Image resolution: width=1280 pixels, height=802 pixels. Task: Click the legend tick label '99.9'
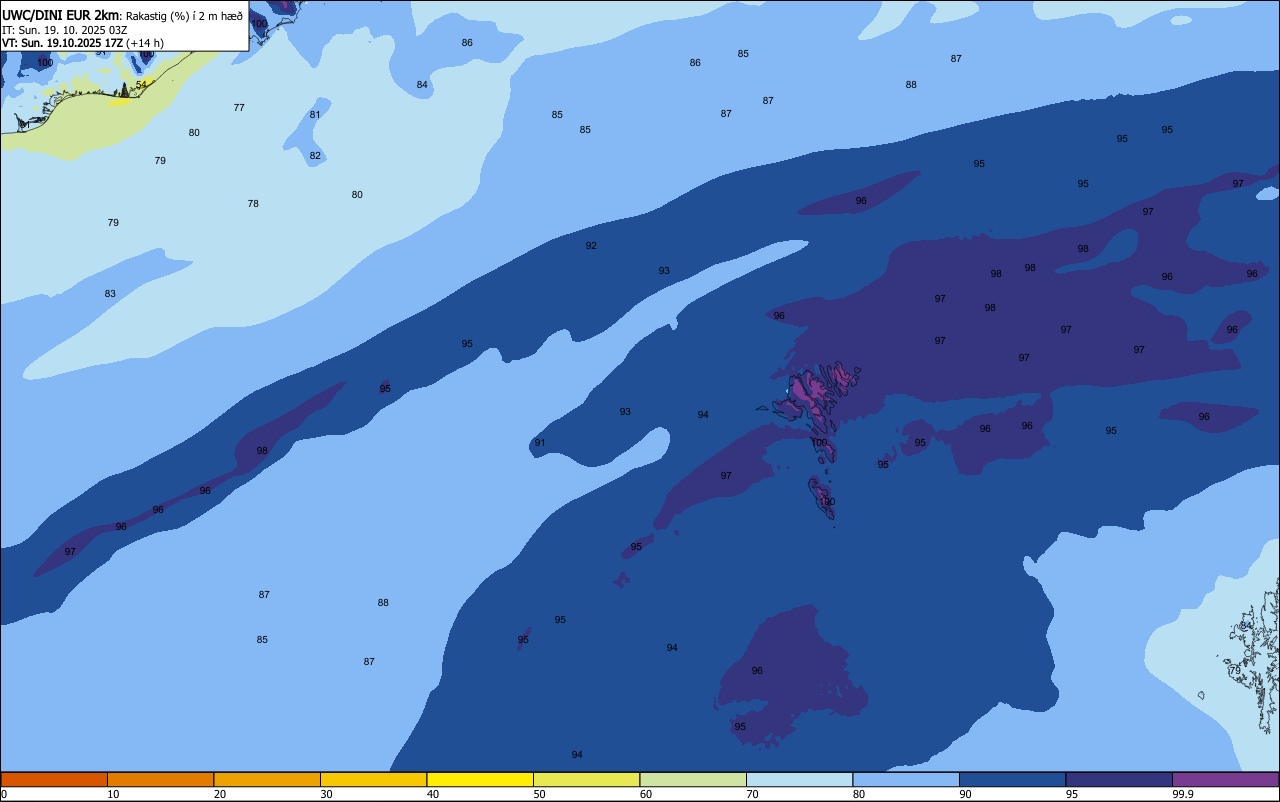pos(1182,794)
